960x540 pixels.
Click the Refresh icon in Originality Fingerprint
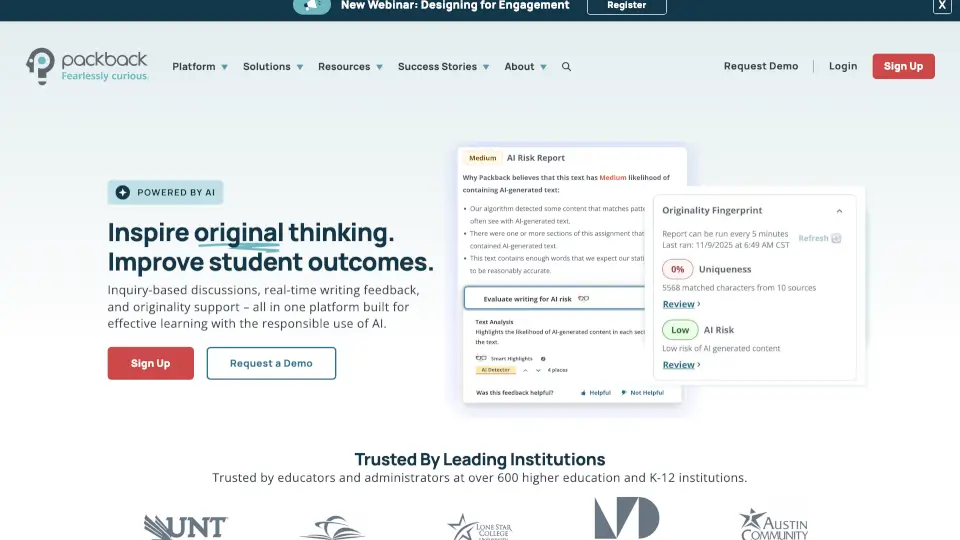click(836, 238)
